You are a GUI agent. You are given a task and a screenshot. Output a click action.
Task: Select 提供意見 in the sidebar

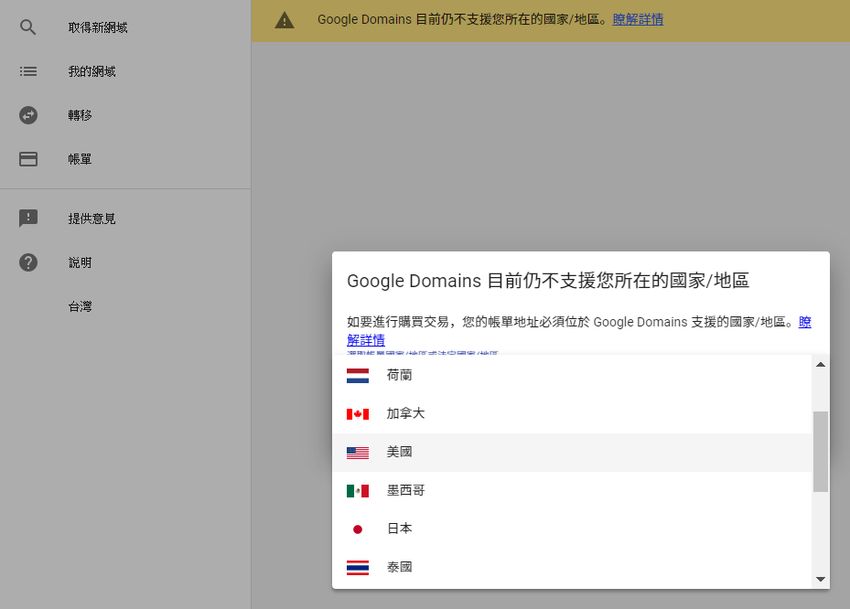(92, 219)
